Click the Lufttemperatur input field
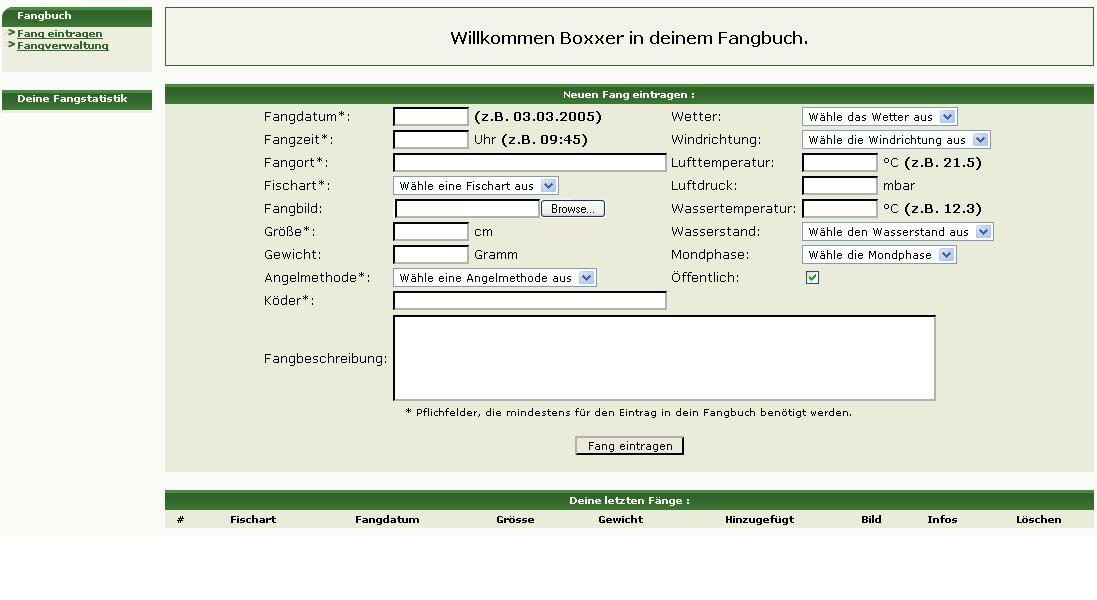The image size is (1097, 600). 839,163
